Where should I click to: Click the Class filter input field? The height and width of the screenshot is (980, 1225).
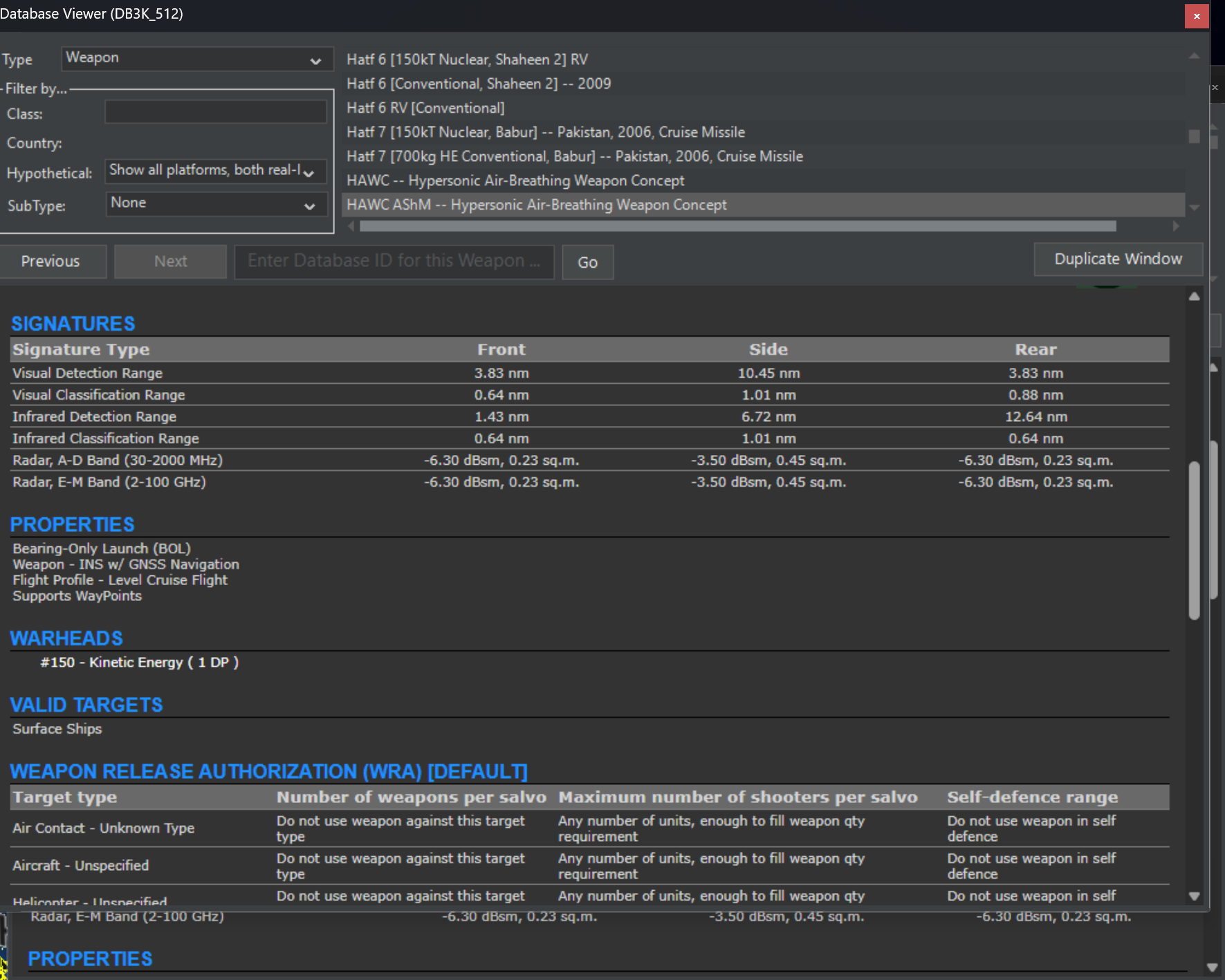(x=215, y=111)
